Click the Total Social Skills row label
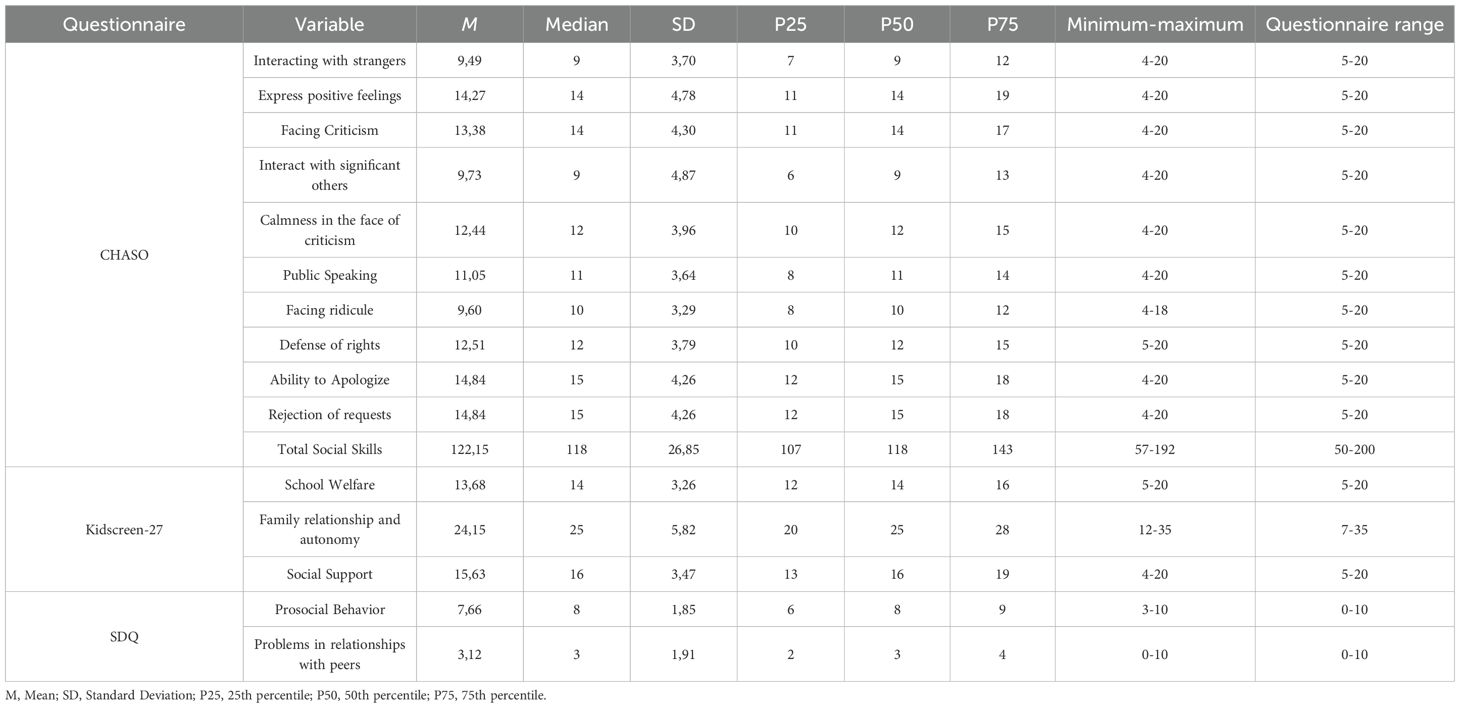The height and width of the screenshot is (708, 1460). [329, 450]
